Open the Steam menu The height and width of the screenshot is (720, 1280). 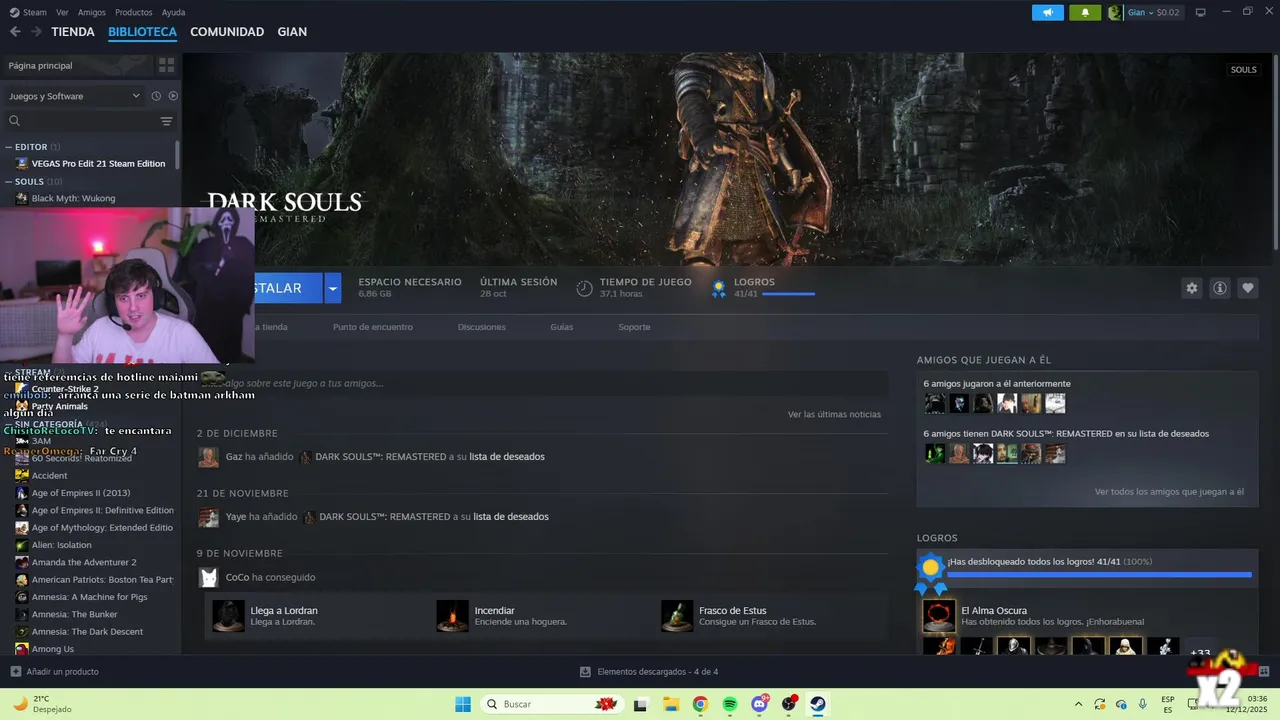tap(29, 12)
